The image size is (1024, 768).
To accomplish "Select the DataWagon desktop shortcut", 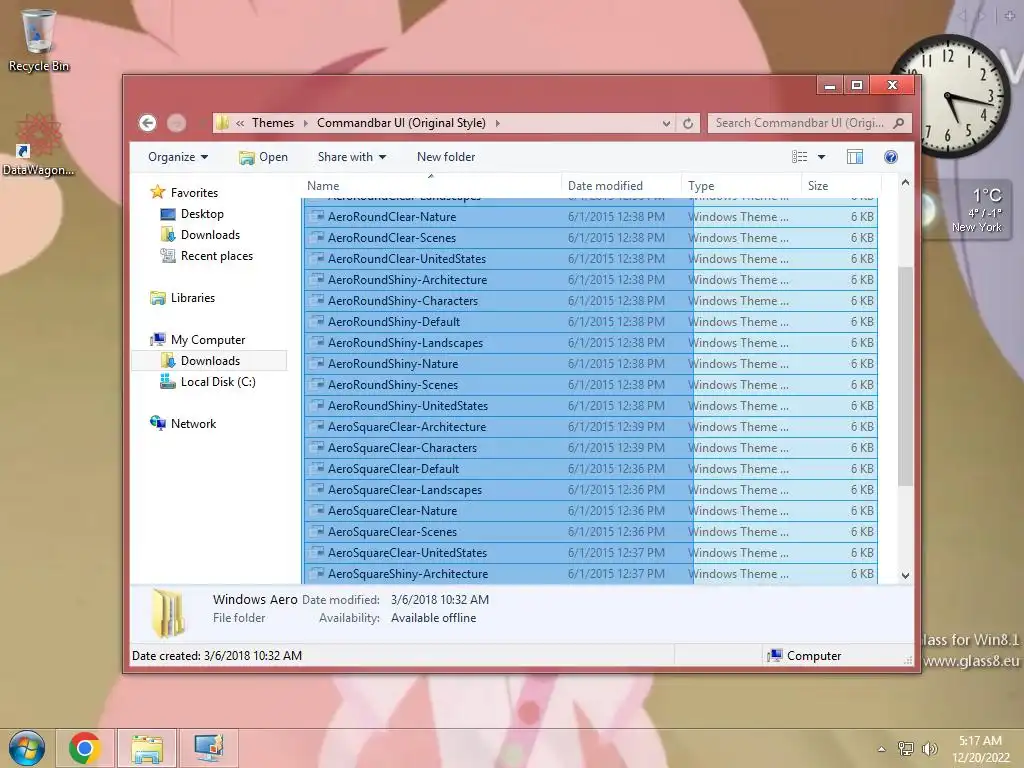I will (x=39, y=145).
